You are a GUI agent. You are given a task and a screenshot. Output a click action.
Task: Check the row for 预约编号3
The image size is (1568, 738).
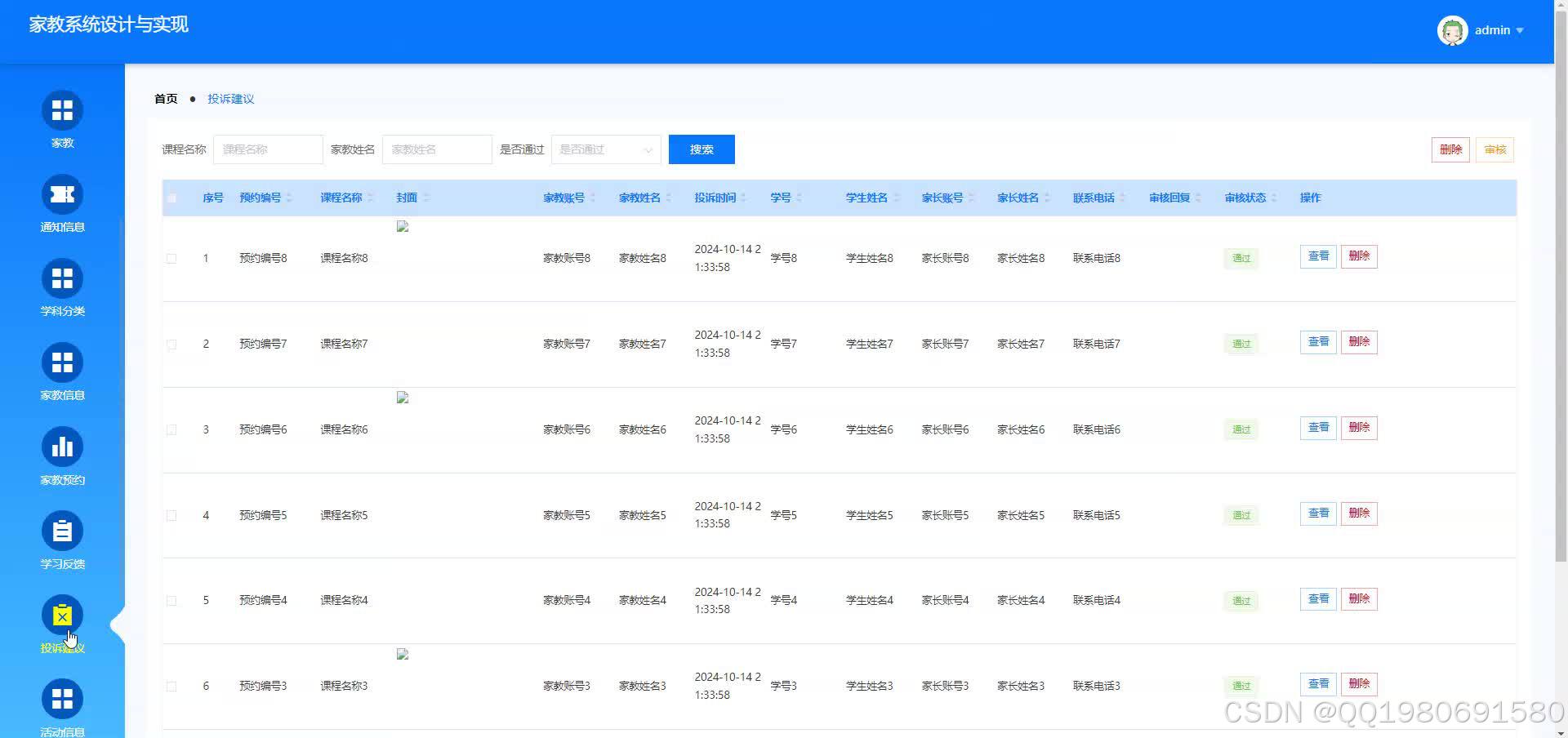[x=171, y=686]
